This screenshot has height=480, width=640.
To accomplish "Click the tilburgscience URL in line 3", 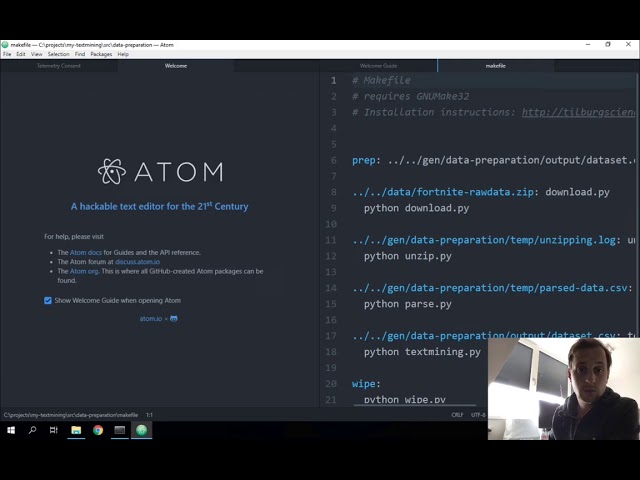I will pos(578,112).
